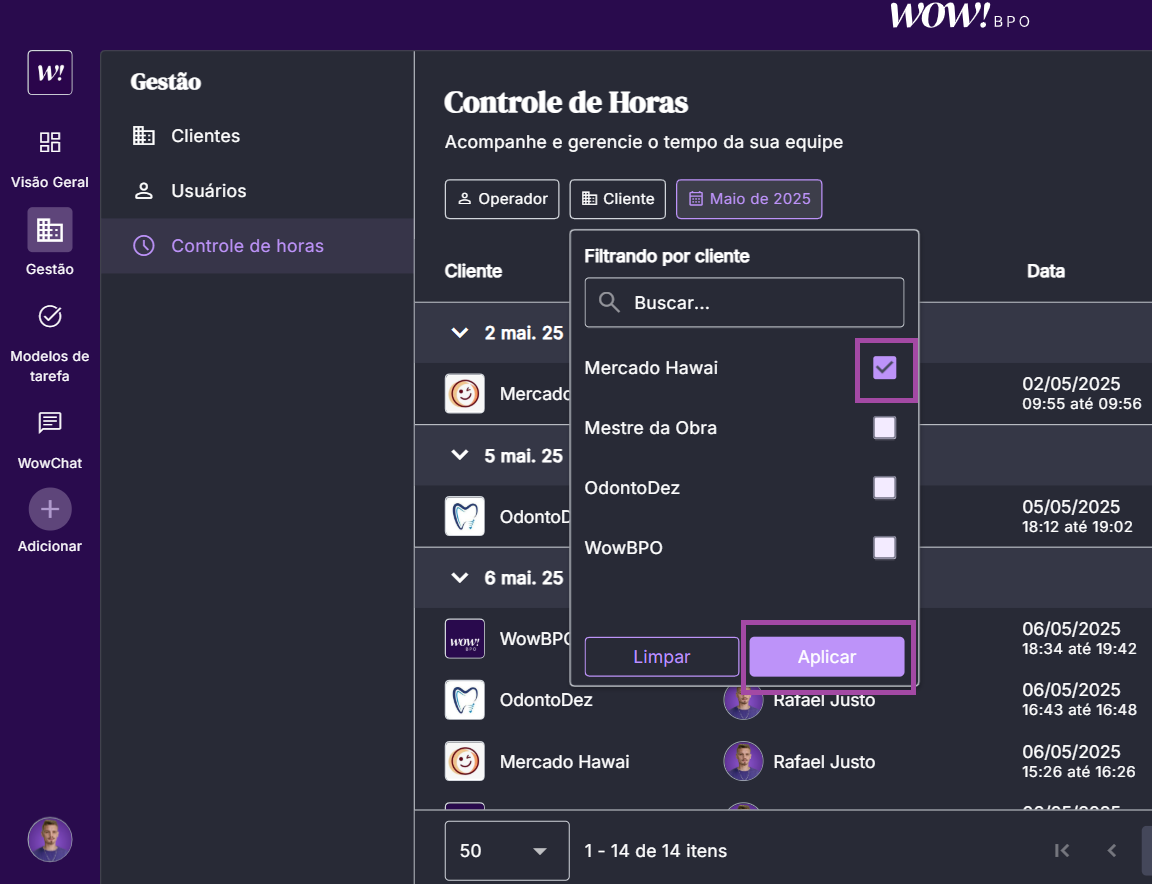Check the OdontoDez filter checkbox

[x=885, y=488]
